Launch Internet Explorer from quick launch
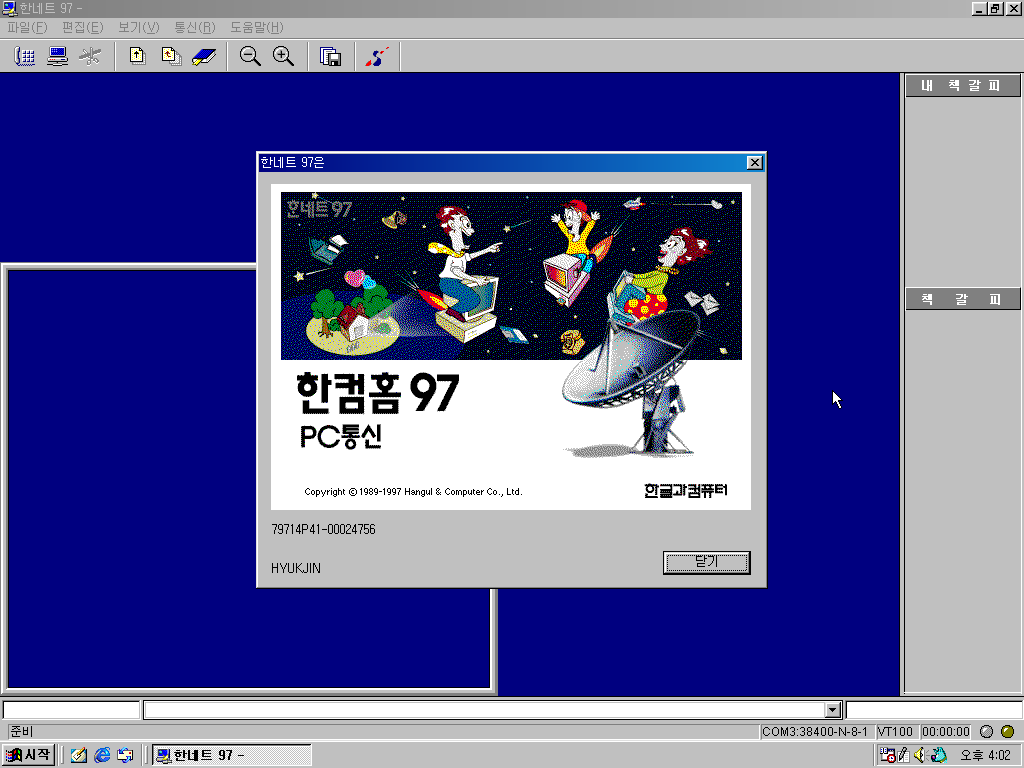The image size is (1024, 768). tap(103, 755)
